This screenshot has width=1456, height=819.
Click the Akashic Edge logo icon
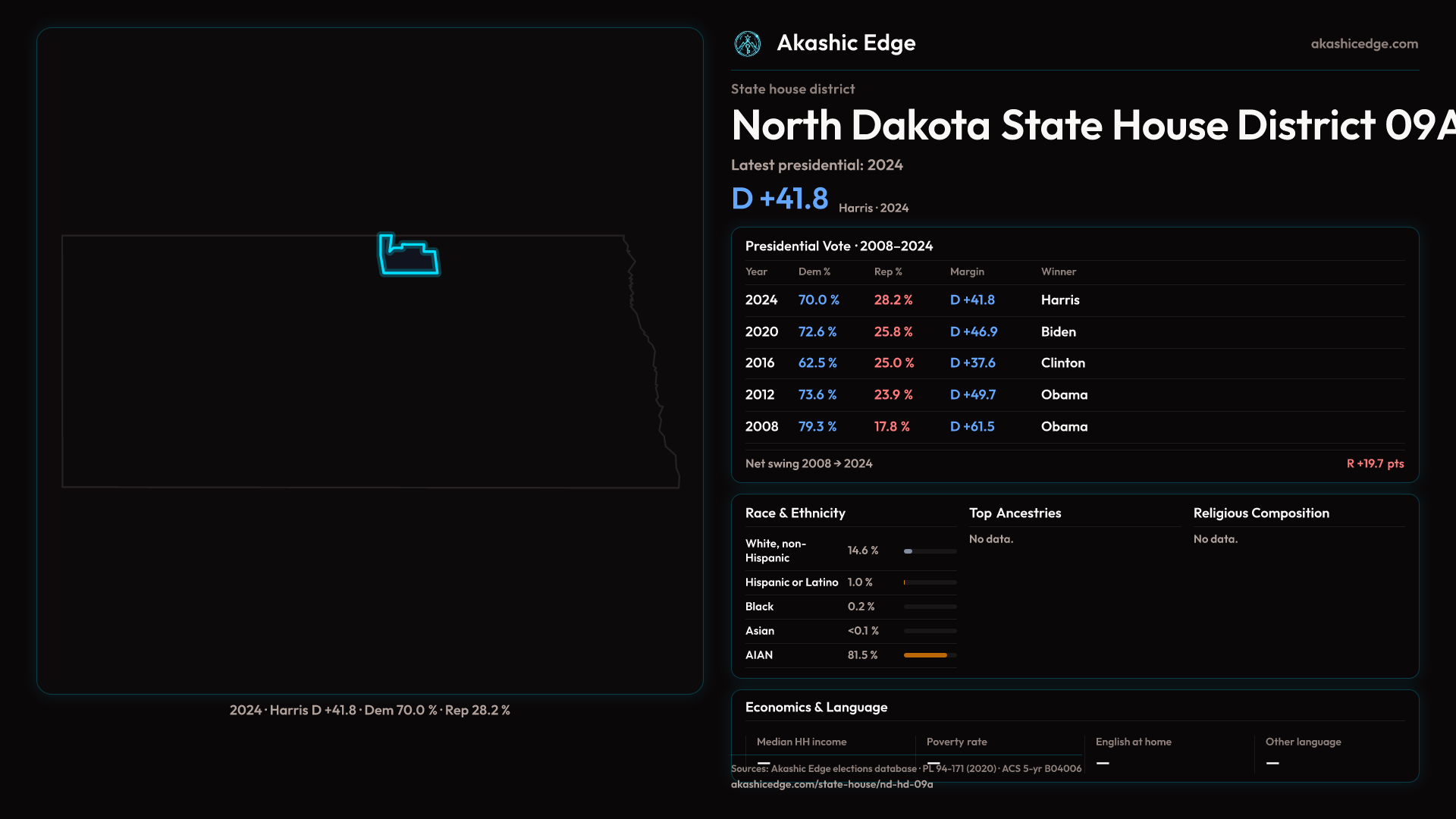tap(748, 44)
